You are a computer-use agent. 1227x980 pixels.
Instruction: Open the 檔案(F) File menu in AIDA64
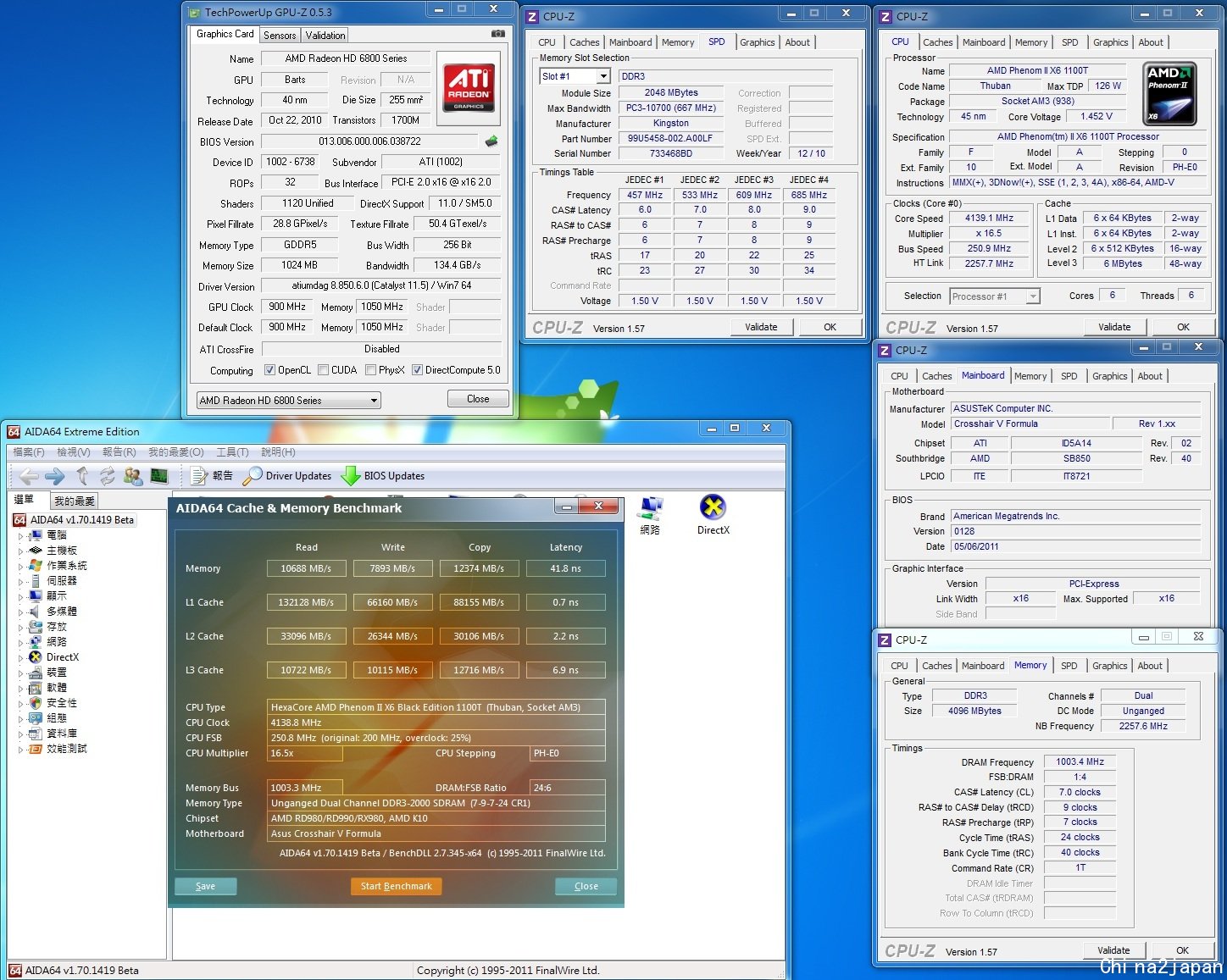pyautogui.click(x=29, y=452)
